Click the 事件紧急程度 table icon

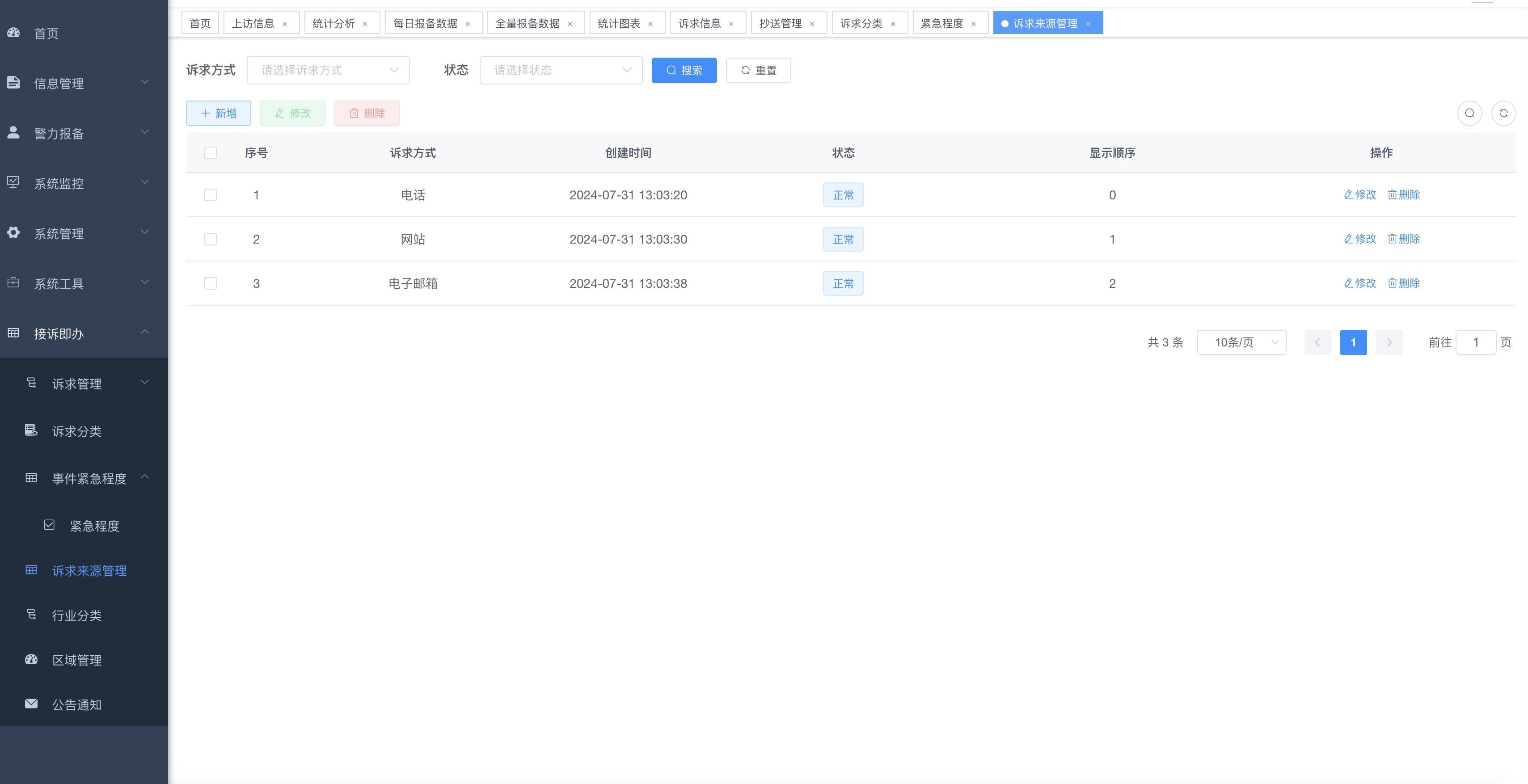31,477
